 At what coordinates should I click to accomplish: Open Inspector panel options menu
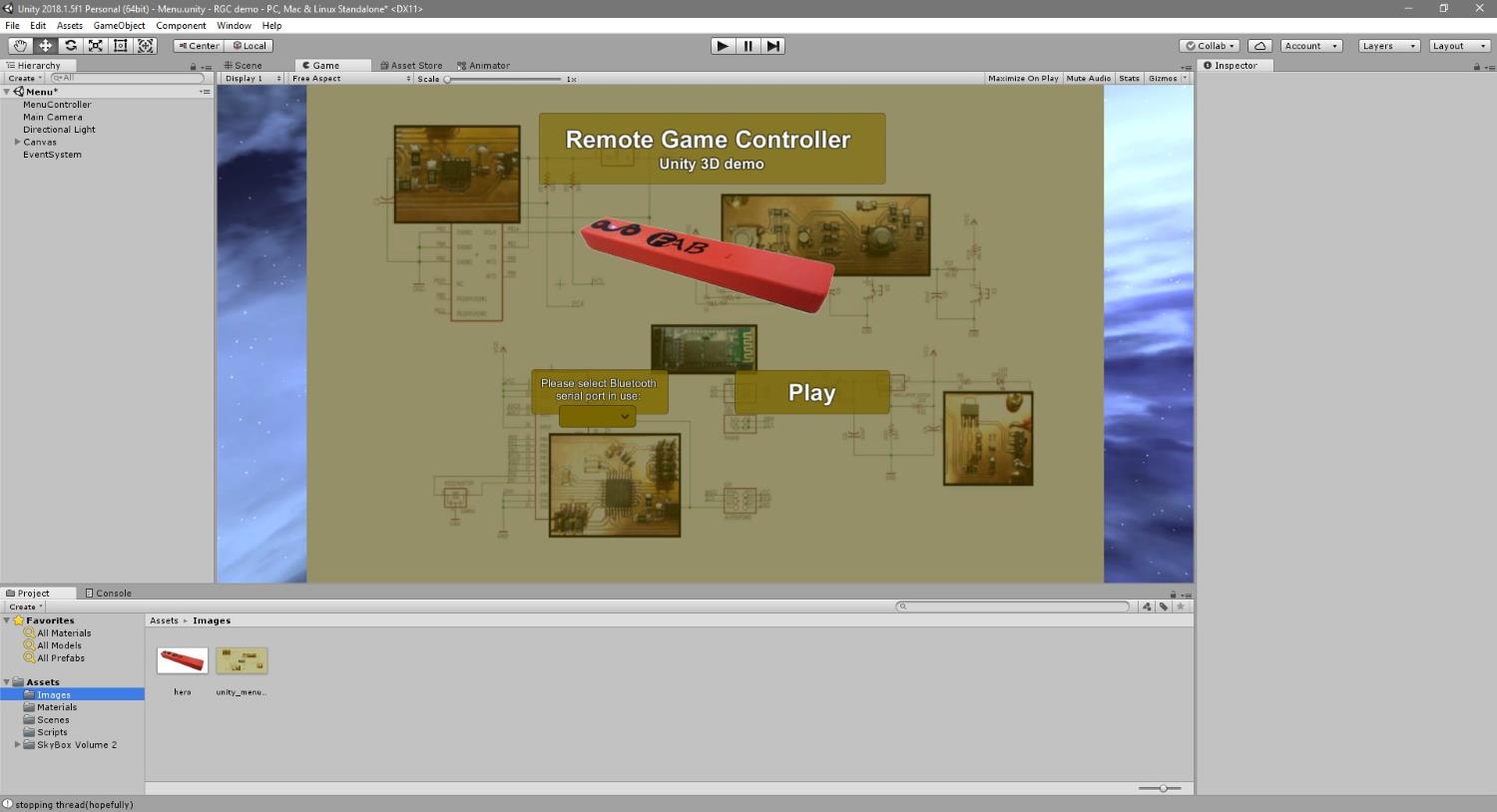click(x=1488, y=67)
